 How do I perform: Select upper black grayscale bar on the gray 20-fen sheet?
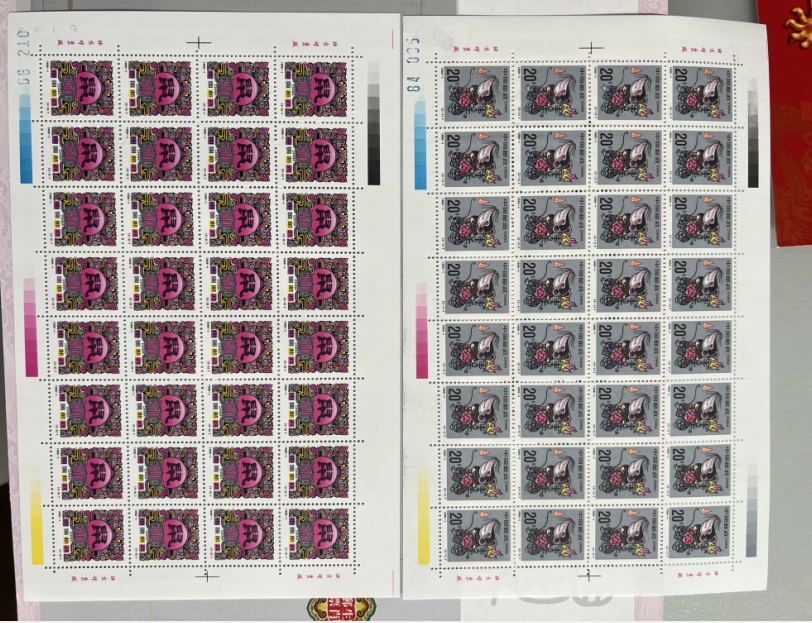click(x=753, y=133)
